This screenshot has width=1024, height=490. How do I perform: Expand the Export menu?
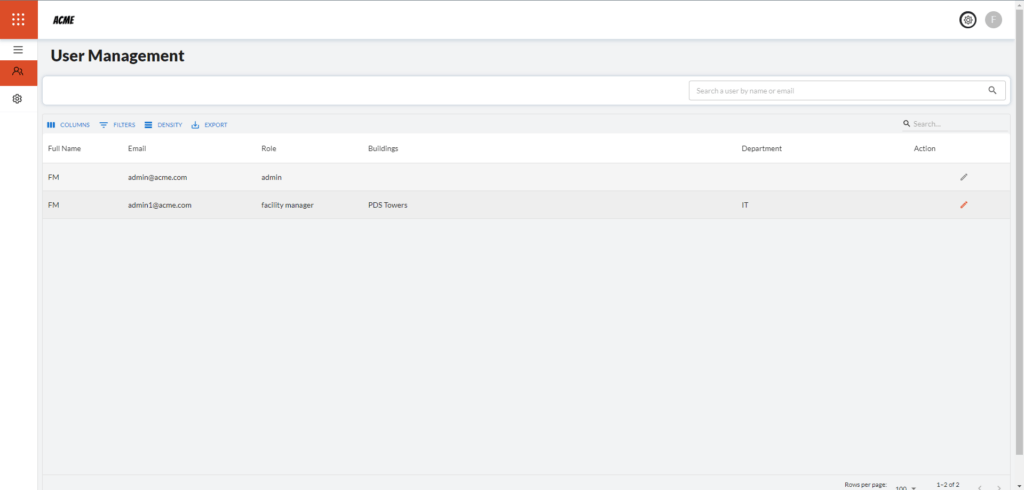tap(209, 125)
